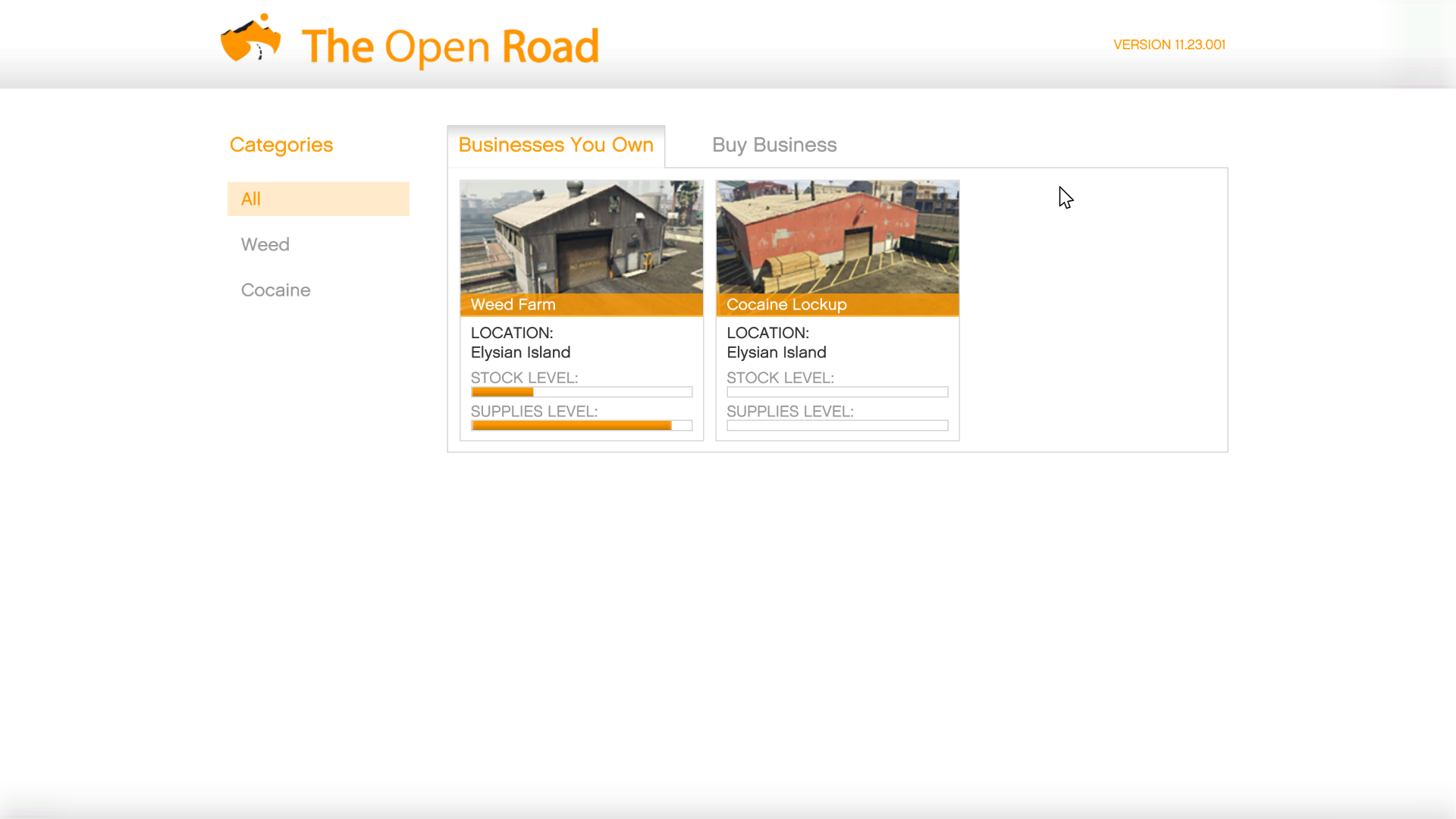Click Cocaine Lockup supplies level bar

(837, 425)
